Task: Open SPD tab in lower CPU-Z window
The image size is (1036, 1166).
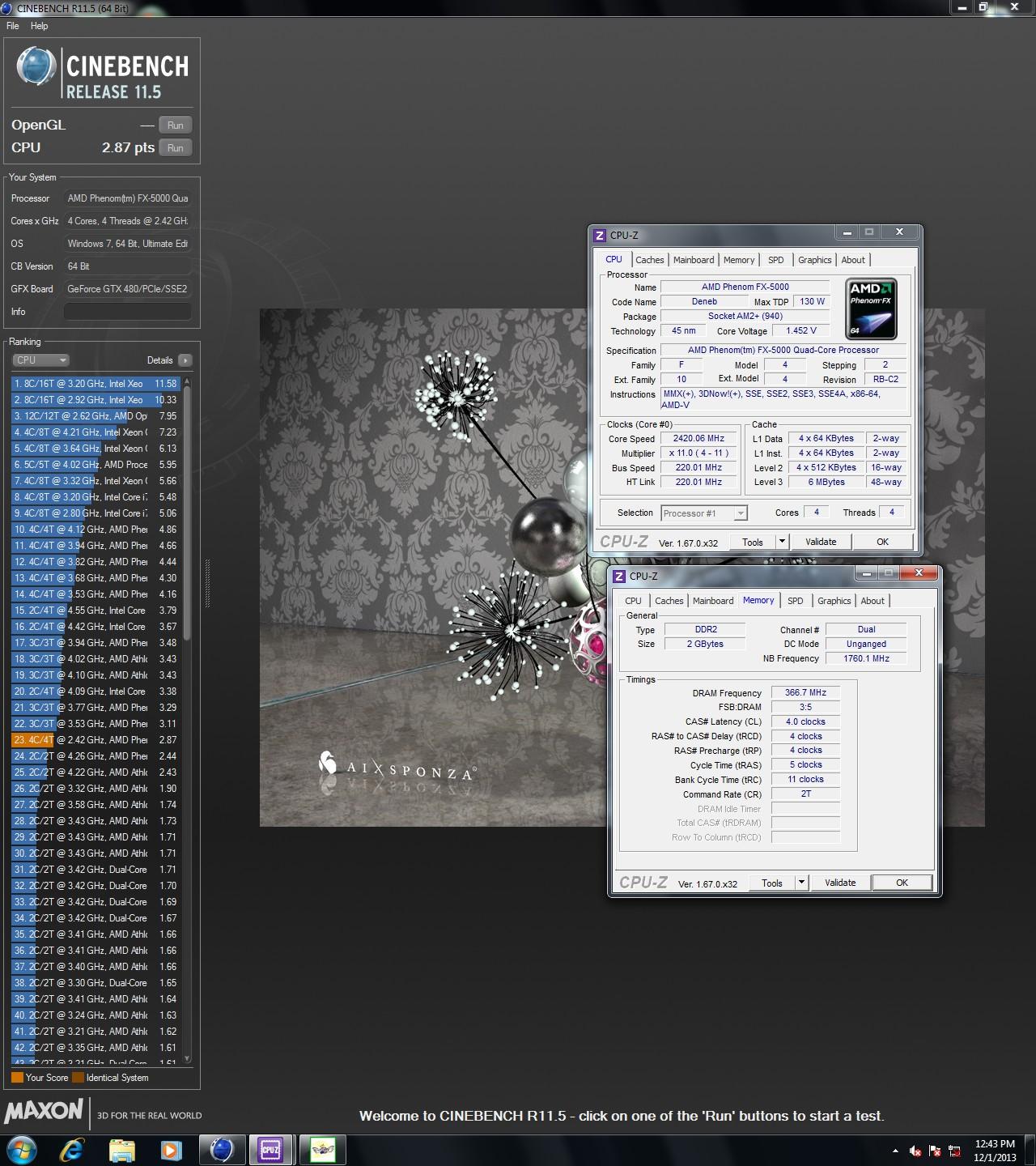Action: click(x=796, y=601)
